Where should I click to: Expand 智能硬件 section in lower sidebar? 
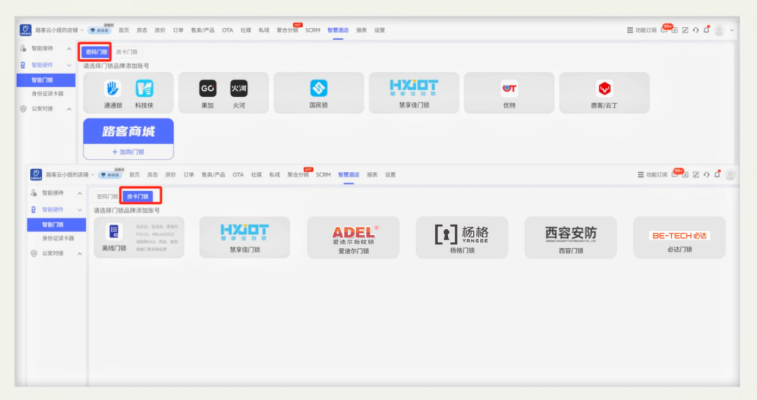pos(80,210)
